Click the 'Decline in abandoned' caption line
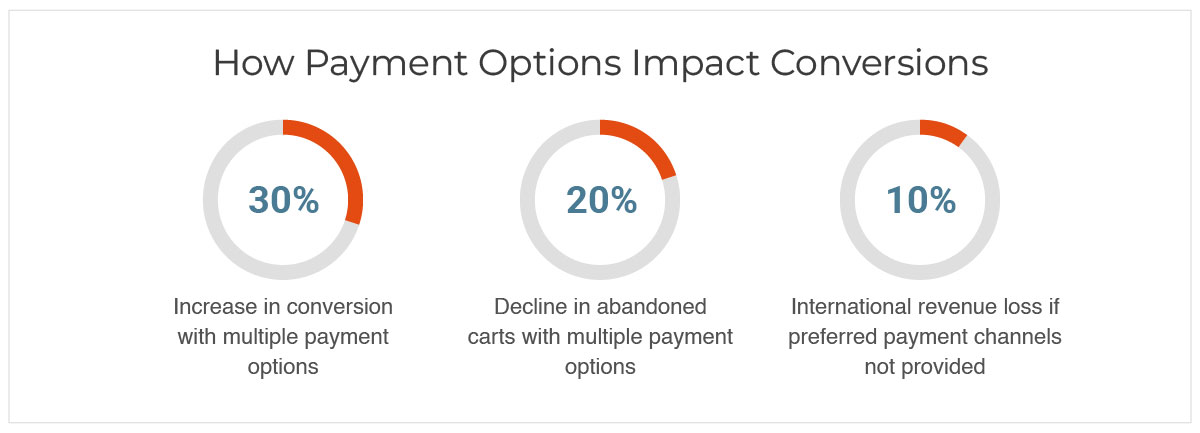 click(600, 306)
